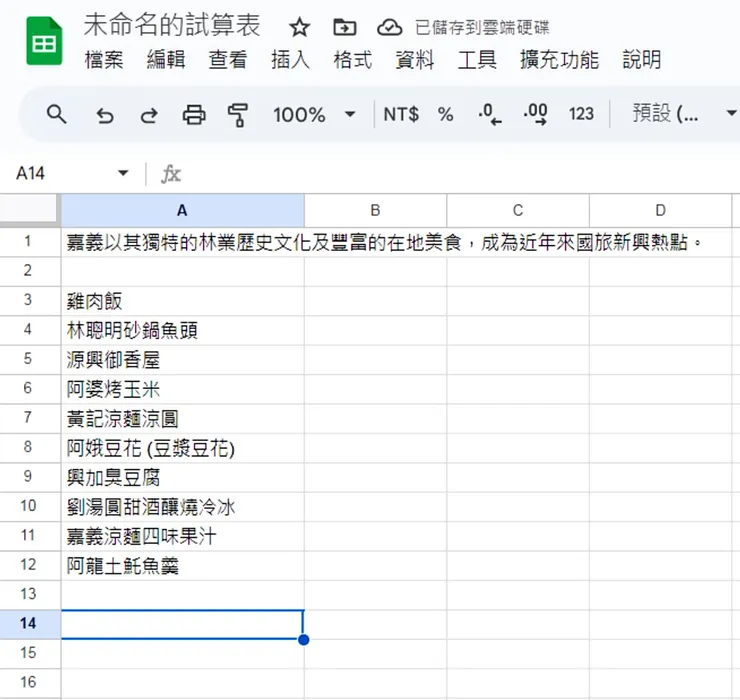Image resolution: width=740 pixels, height=700 pixels.
Task: Undo the last action
Action: click(105, 115)
